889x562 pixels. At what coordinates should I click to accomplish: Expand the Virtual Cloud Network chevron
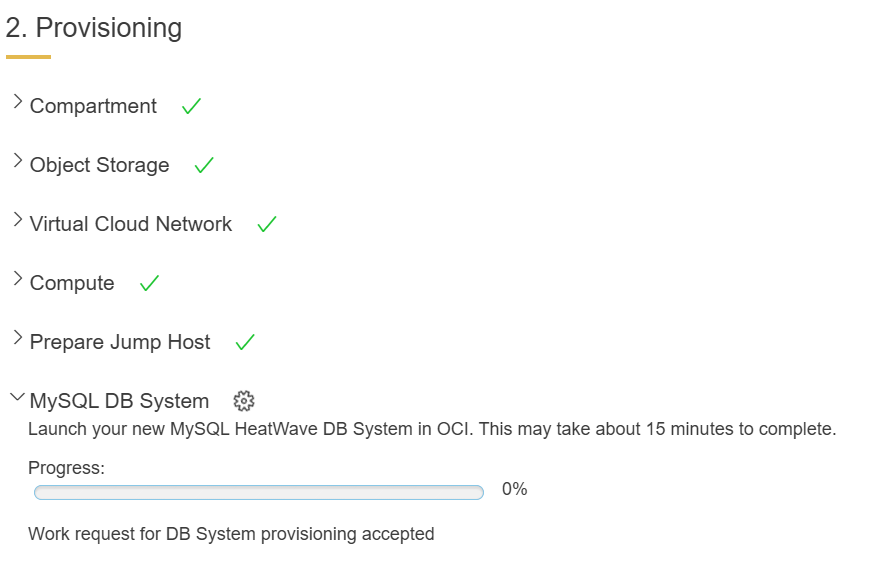pyautogui.click(x=17, y=222)
